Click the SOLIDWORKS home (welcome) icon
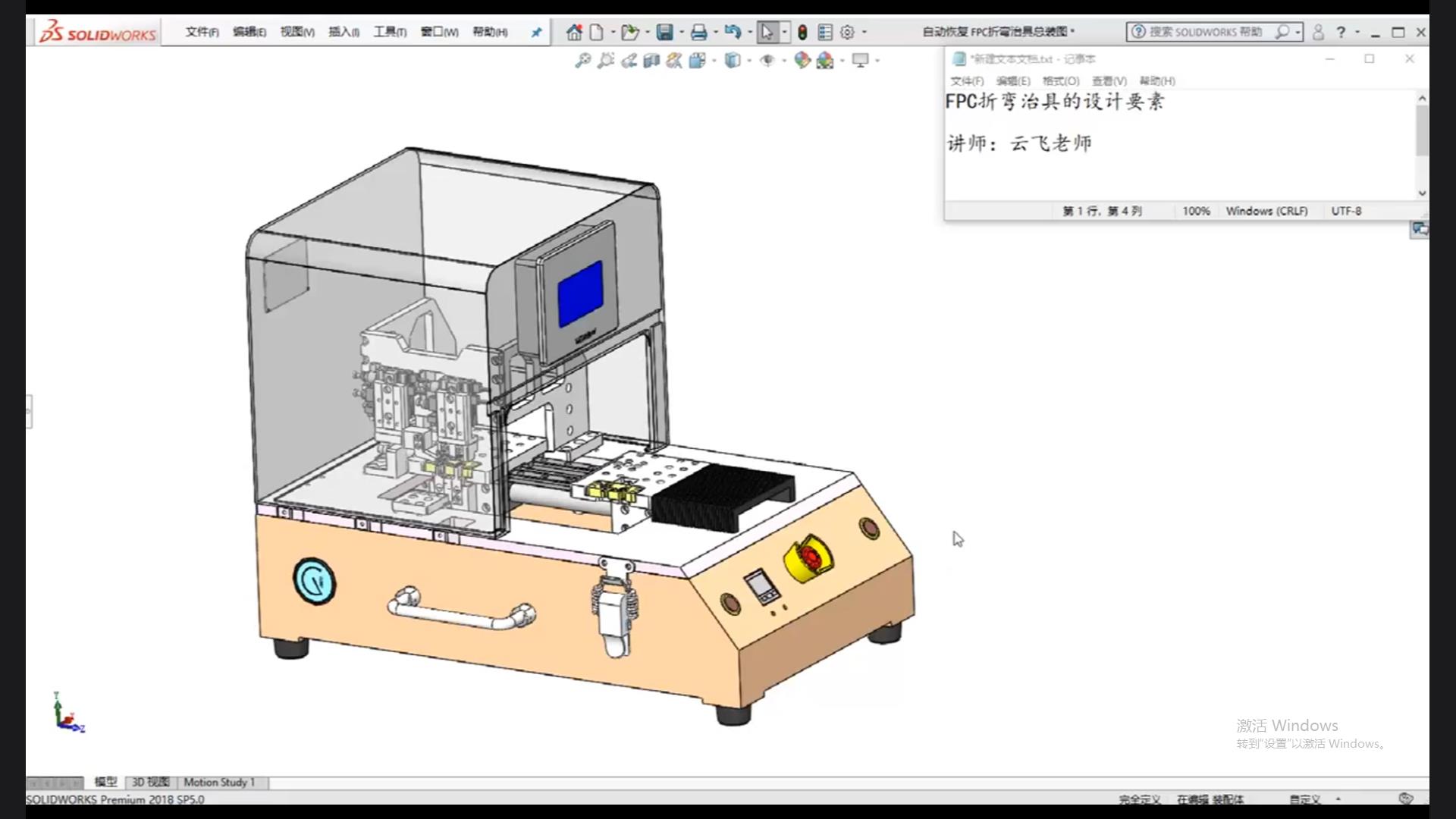This screenshot has width=1456, height=819. click(574, 32)
